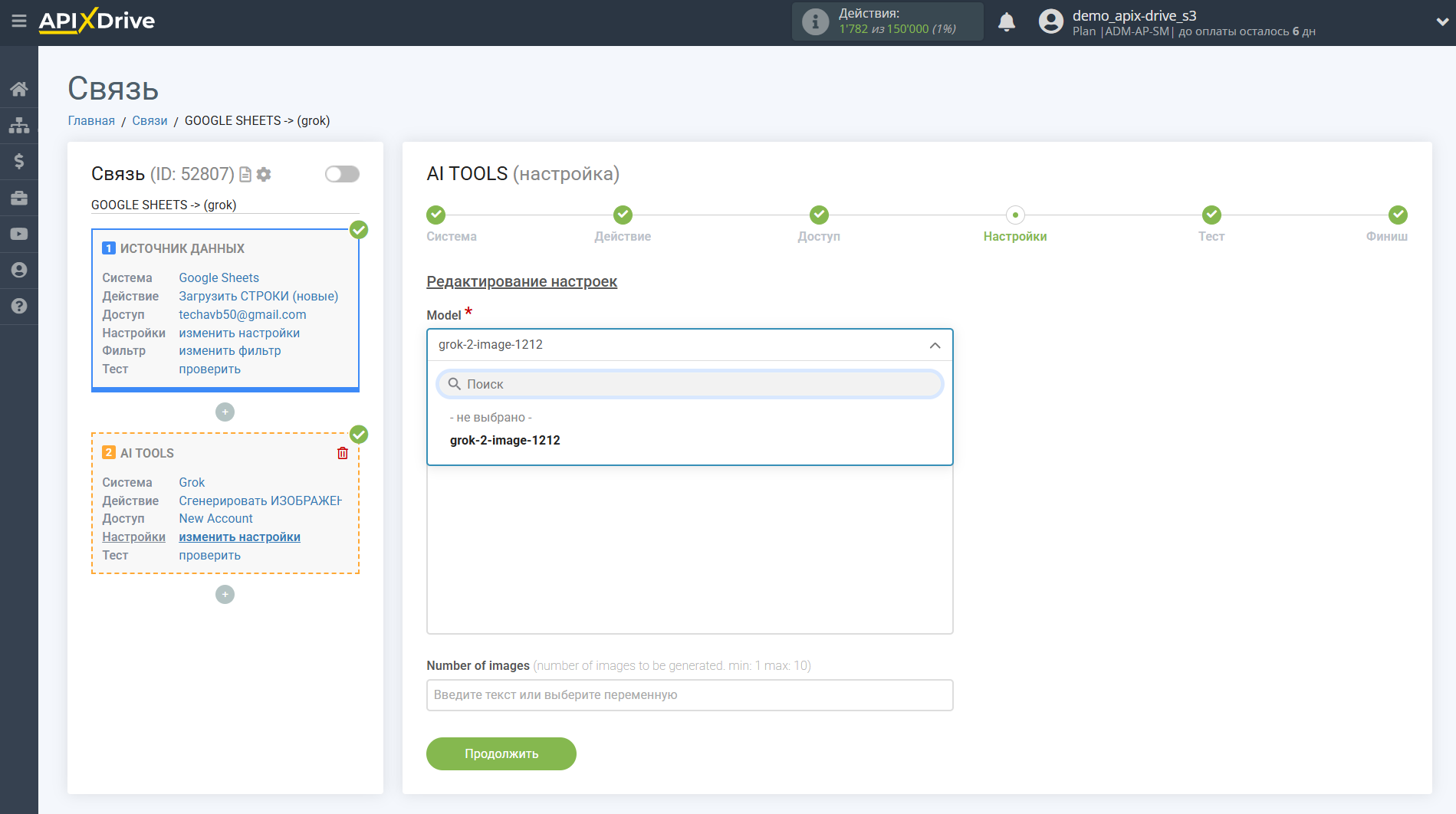The height and width of the screenshot is (814, 1456).
Task: Open the help question mark icon in the sidebar
Action: pos(19,306)
